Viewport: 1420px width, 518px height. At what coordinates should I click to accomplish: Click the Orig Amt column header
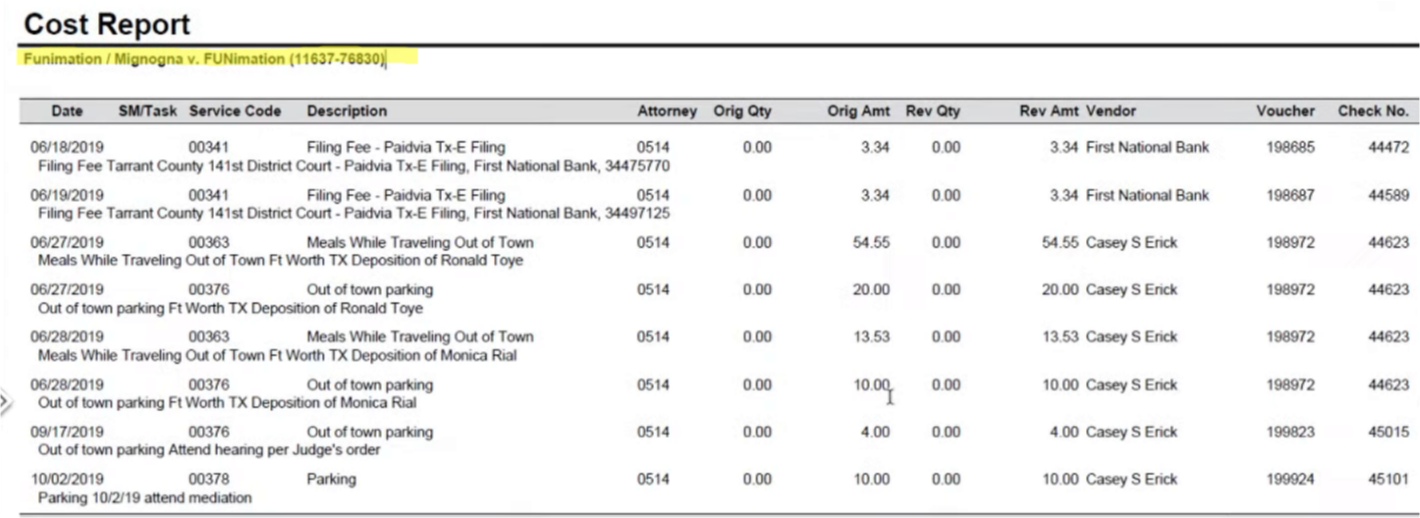point(858,111)
